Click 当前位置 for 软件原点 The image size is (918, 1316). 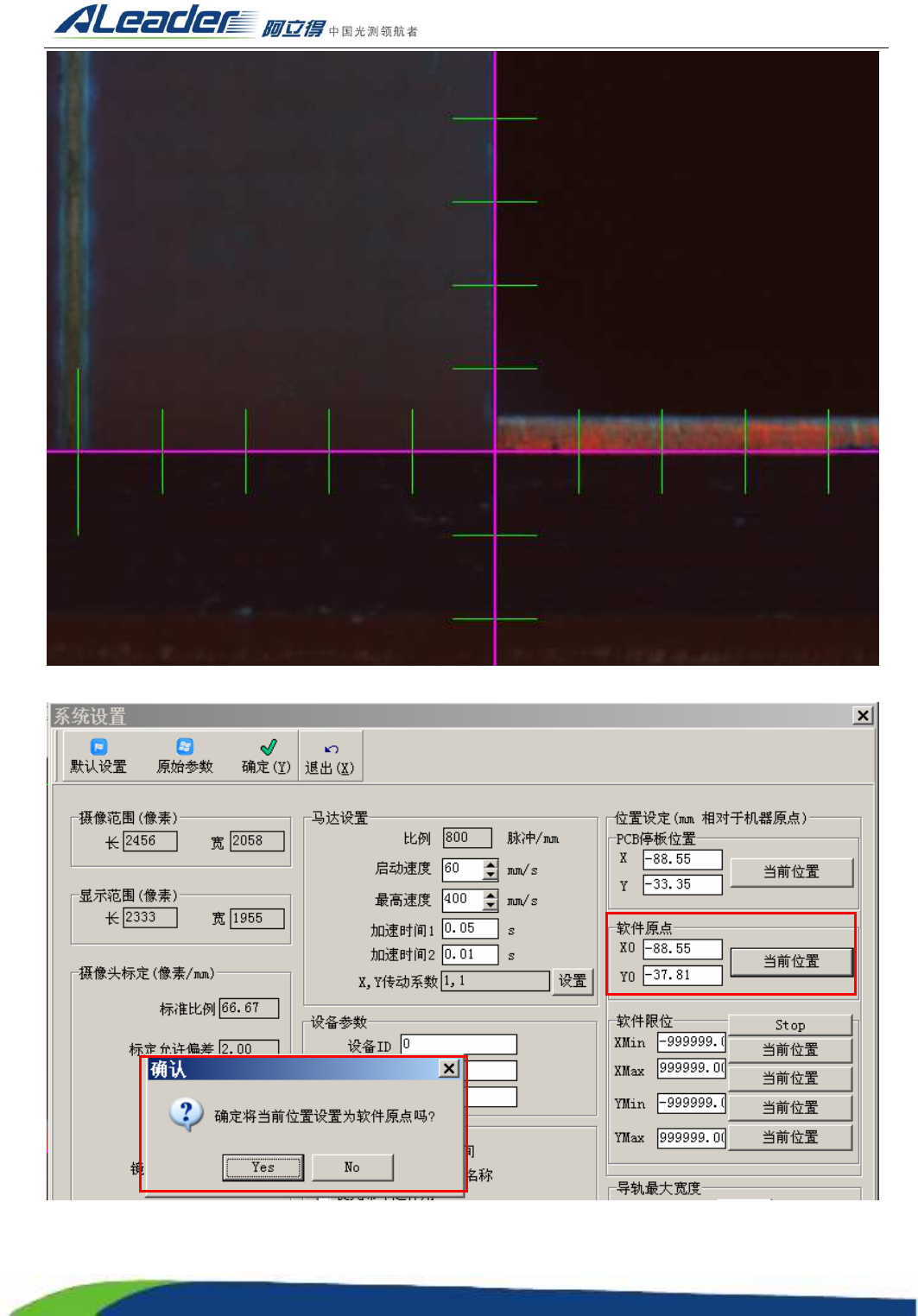pyautogui.click(x=791, y=961)
